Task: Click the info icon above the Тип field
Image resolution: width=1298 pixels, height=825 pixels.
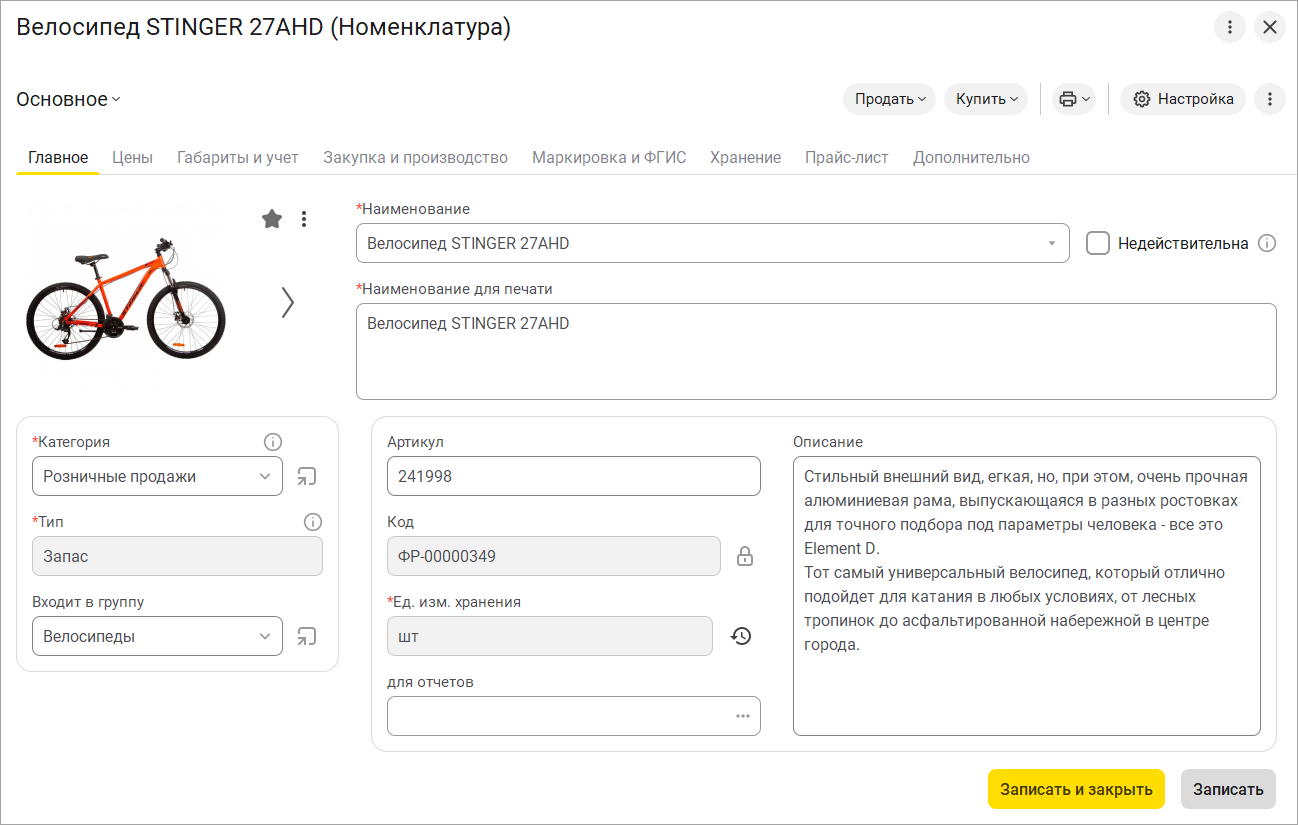Action: (x=312, y=522)
